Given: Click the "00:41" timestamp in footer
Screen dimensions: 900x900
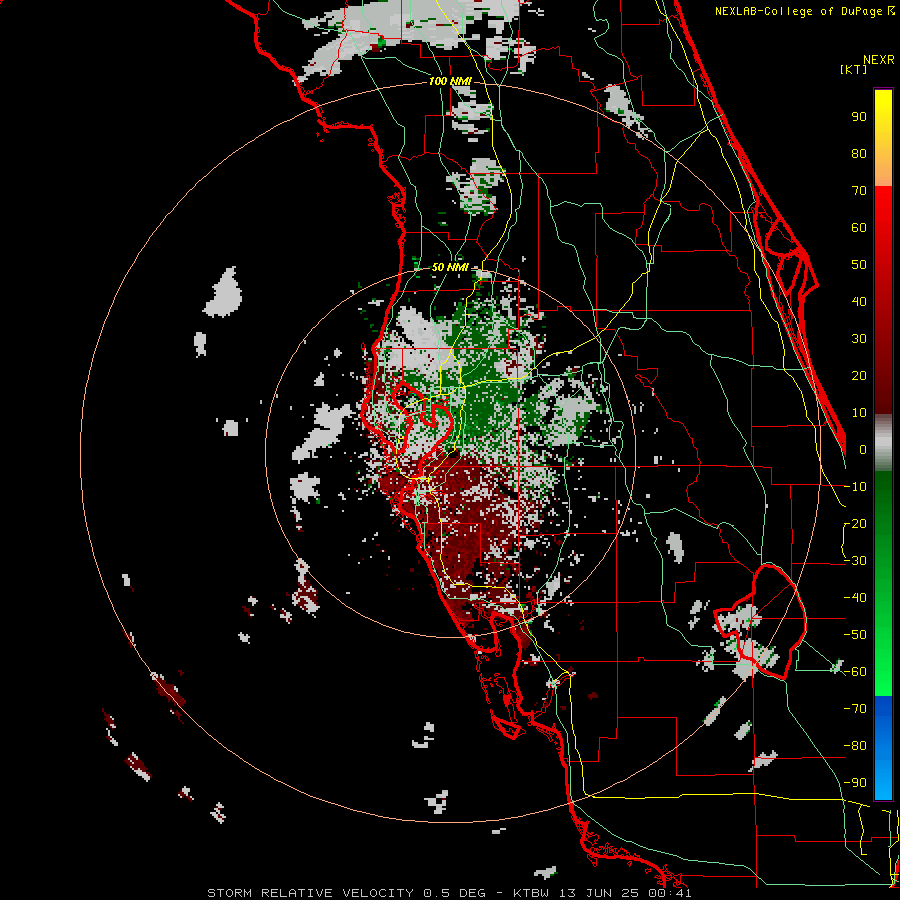Looking at the screenshot, I should coord(672,893).
